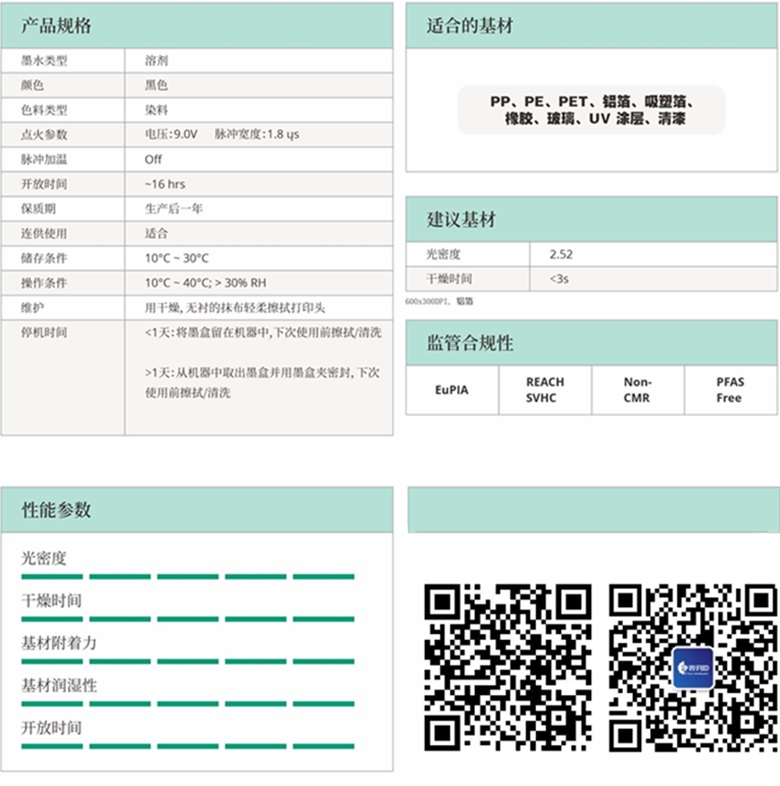Screen dimensions: 780x786
Task: Click the PFAS Free compliance cell
Action: [x=731, y=390]
